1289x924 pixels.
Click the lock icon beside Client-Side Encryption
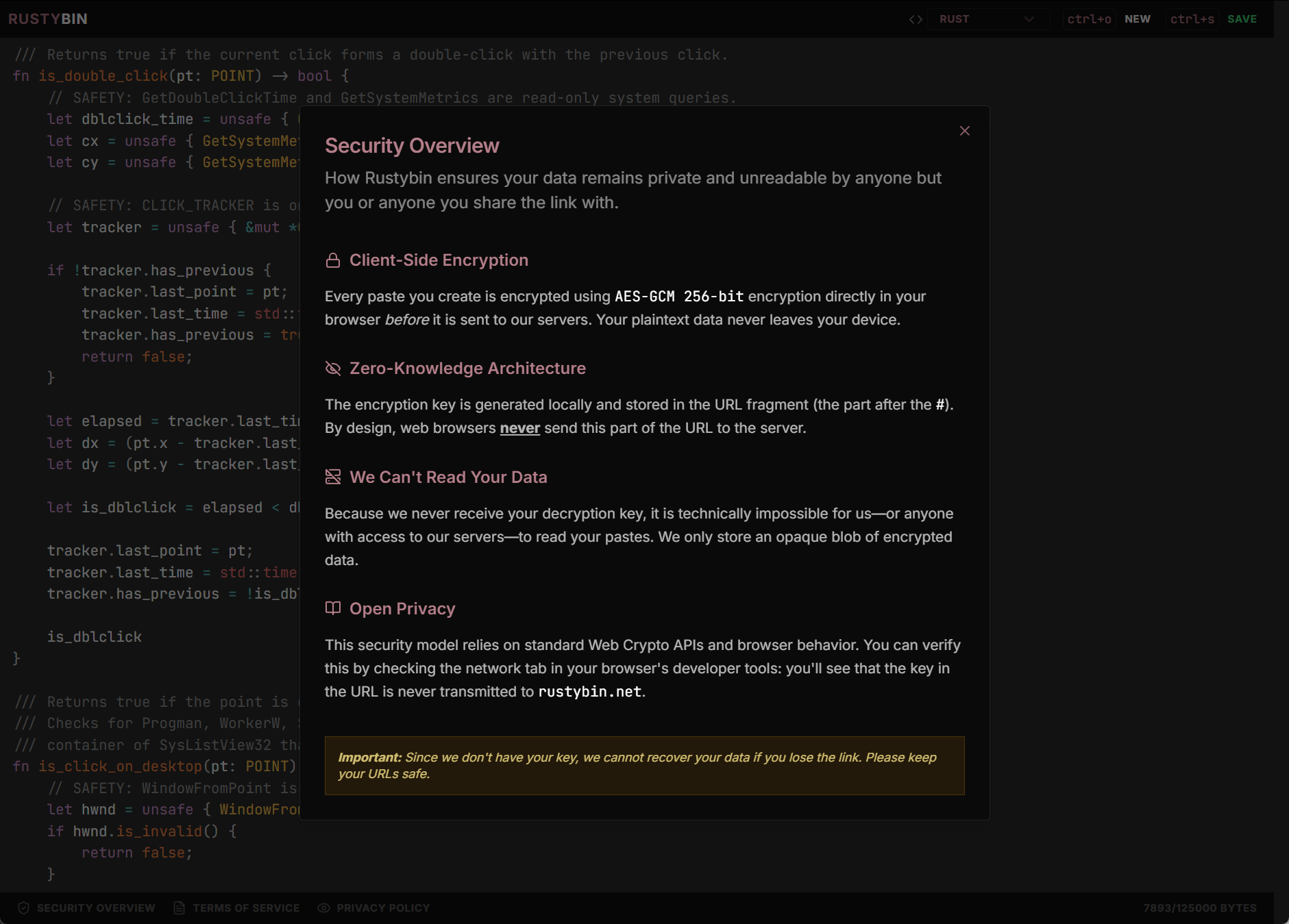[x=333, y=260]
